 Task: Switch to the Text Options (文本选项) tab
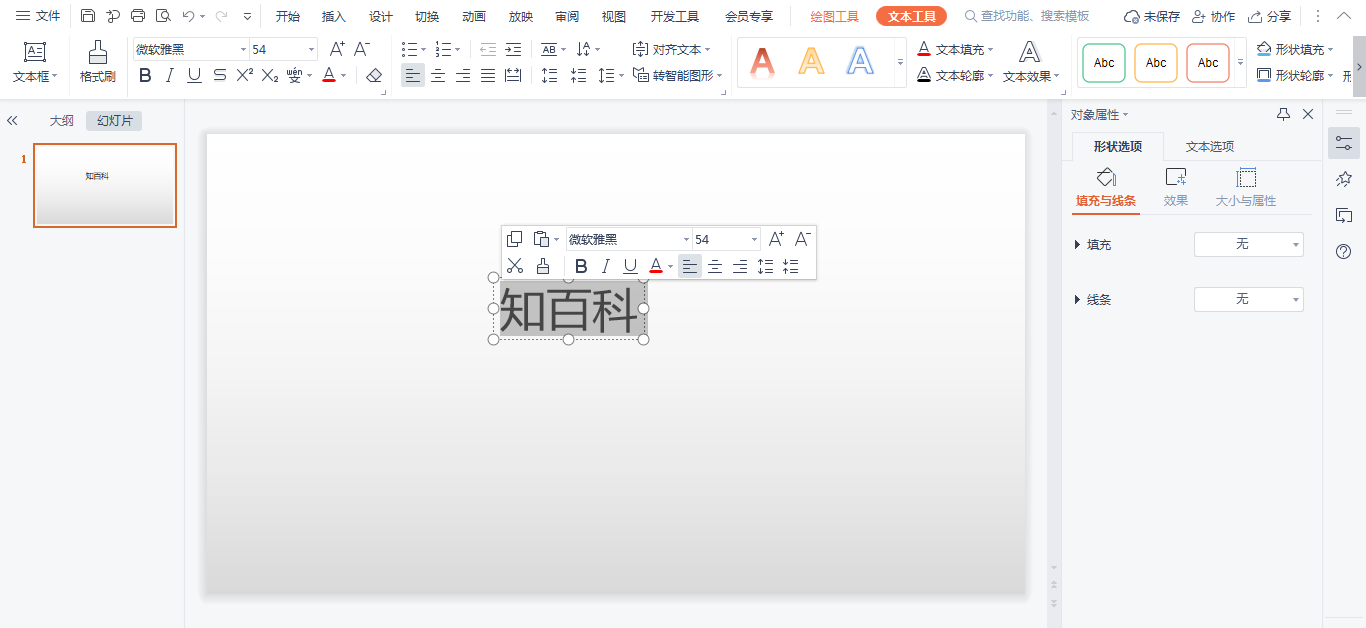pos(1209,146)
